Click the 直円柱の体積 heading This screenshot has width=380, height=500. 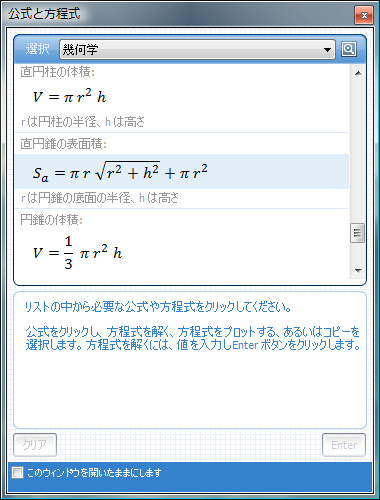click(x=57, y=72)
